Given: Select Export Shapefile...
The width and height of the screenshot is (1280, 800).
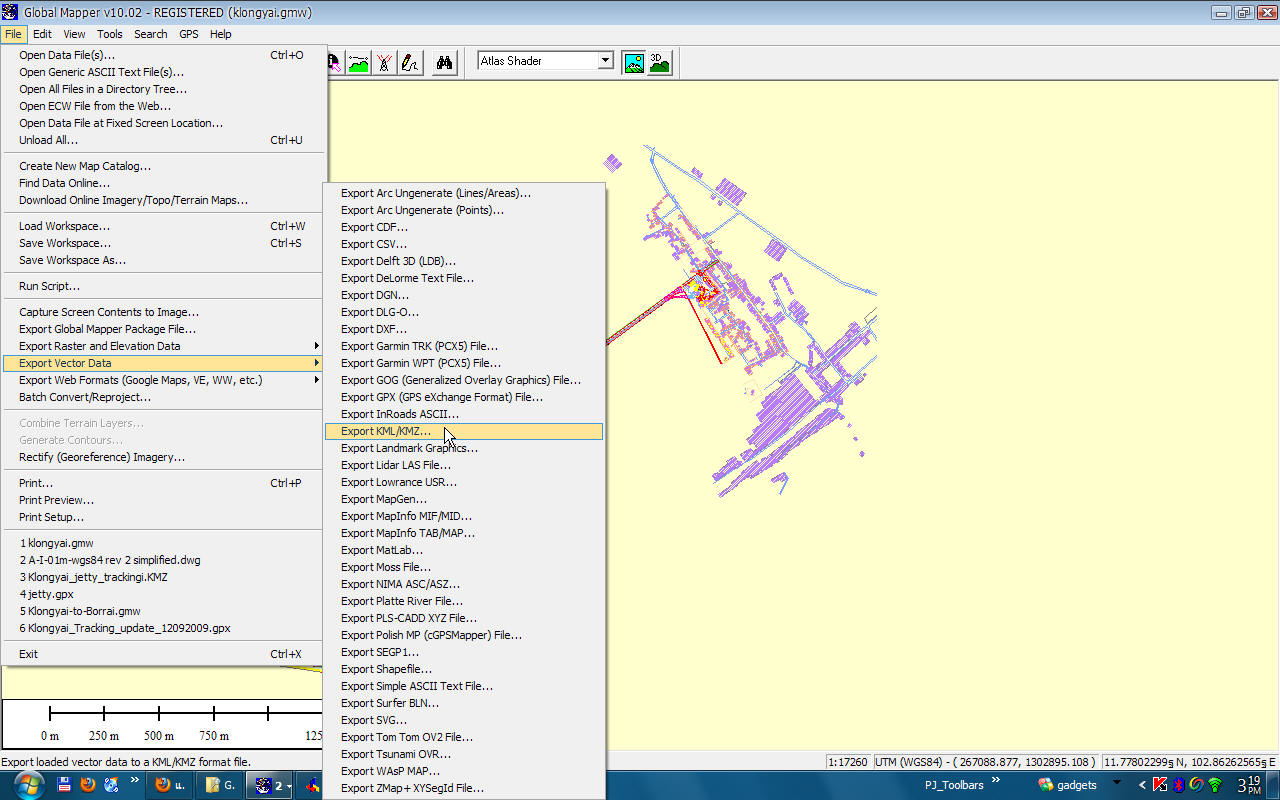Looking at the screenshot, I should [x=464, y=669].
